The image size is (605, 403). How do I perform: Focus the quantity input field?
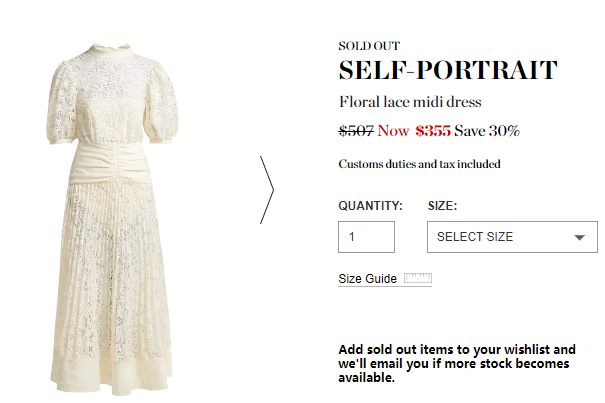click(x=367, y=237)
